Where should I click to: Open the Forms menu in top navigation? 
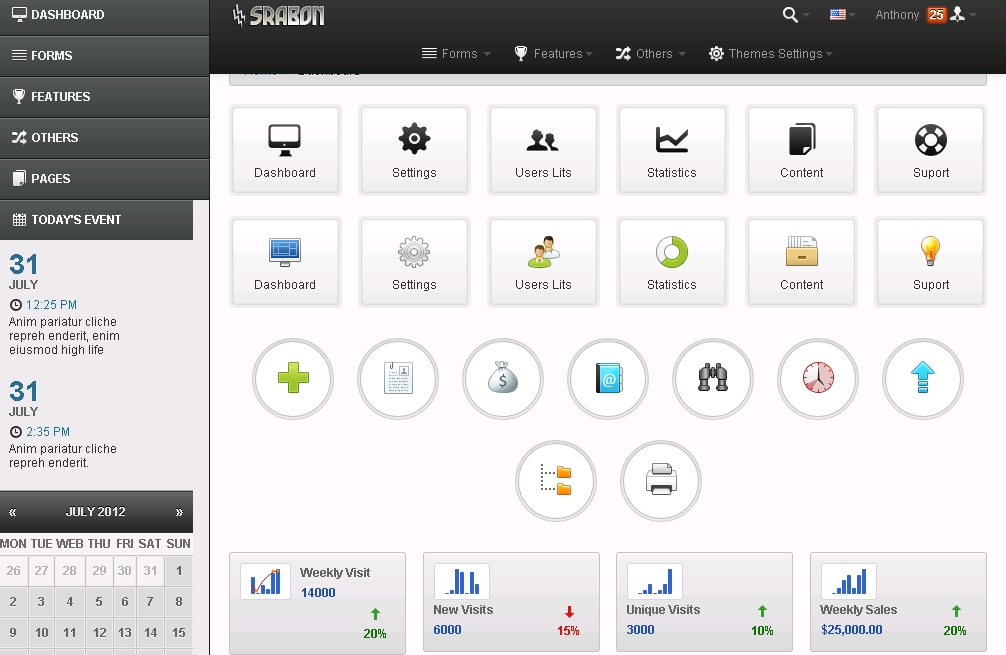456,54
